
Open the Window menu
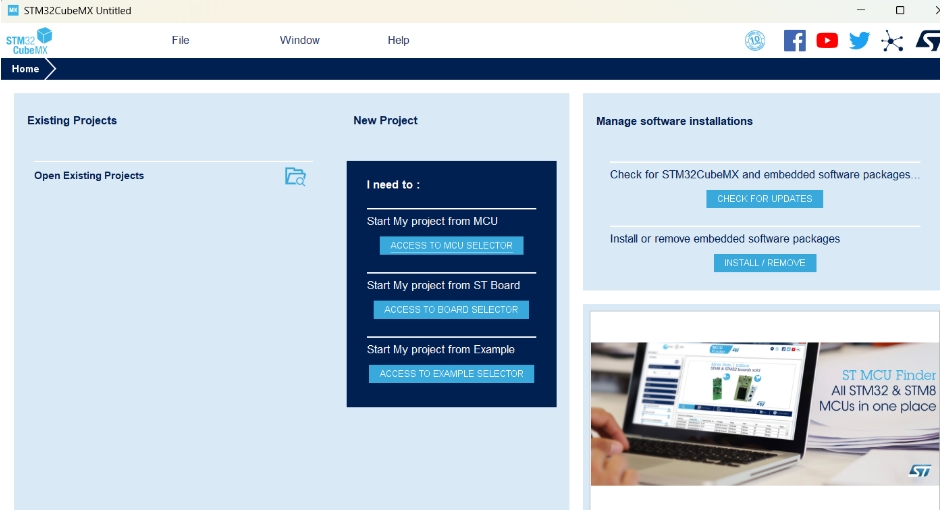click(x=299, y=40)
